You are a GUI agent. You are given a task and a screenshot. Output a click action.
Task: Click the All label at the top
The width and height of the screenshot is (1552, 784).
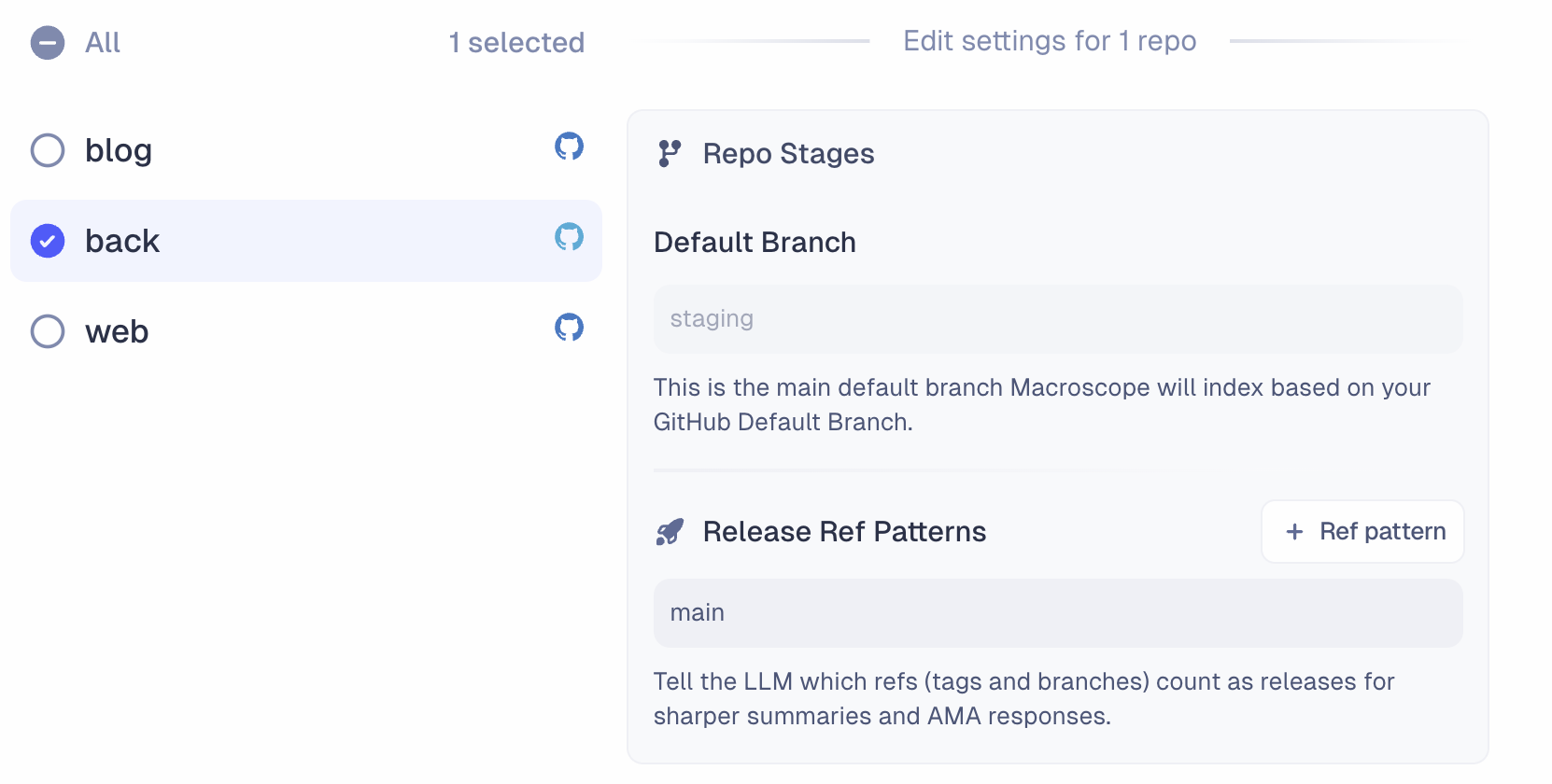point(103,43)
